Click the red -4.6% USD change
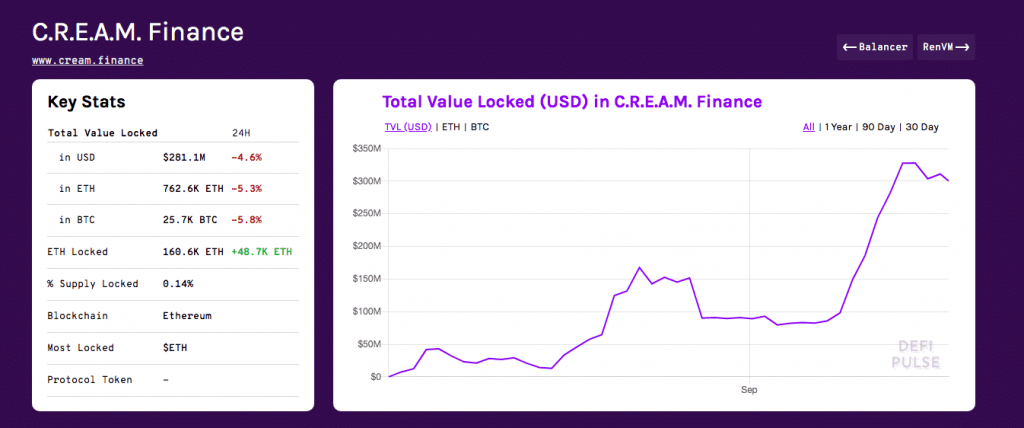Screen dimensions: 1024x428 (x=246, y=157)
